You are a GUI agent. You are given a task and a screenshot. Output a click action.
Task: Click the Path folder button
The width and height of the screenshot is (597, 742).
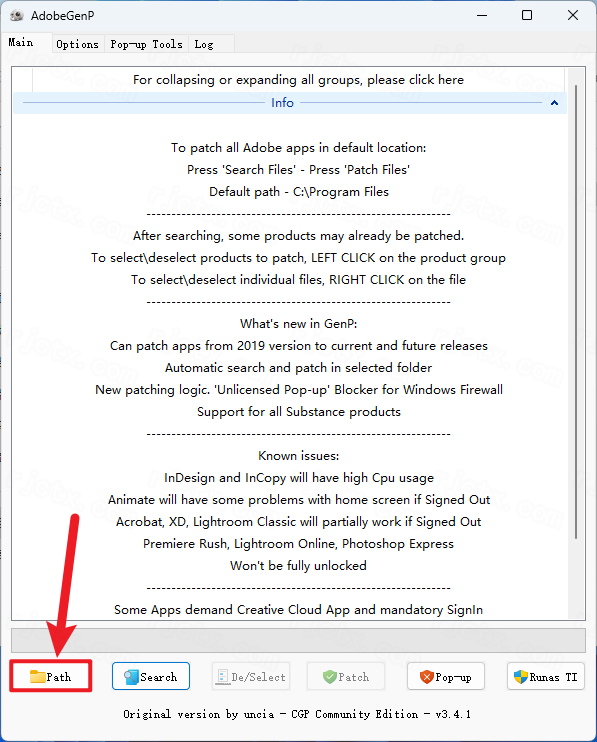(51, 676)
